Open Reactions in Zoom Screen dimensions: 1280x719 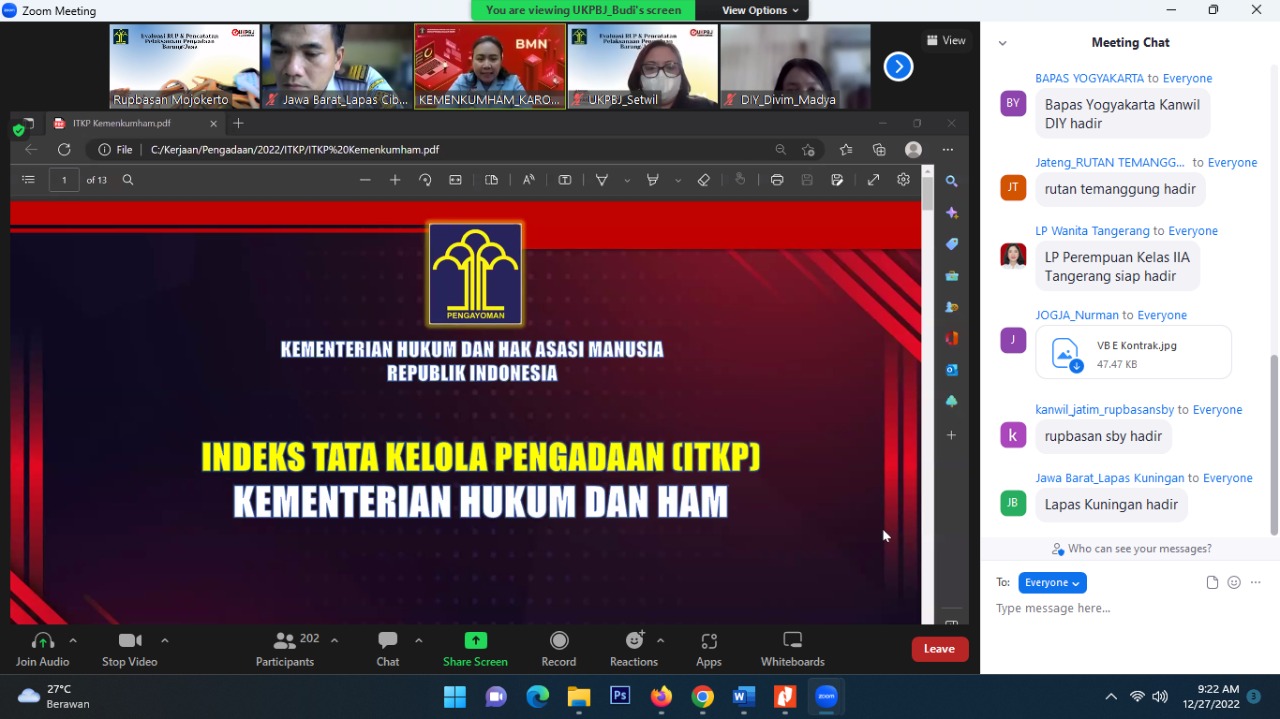pyautogui.click(x=634, y=649)
